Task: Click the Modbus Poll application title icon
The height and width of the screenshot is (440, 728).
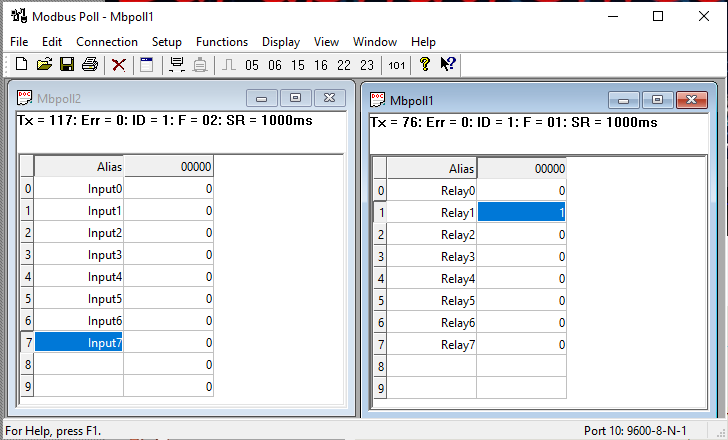Action: click(19, 16)
